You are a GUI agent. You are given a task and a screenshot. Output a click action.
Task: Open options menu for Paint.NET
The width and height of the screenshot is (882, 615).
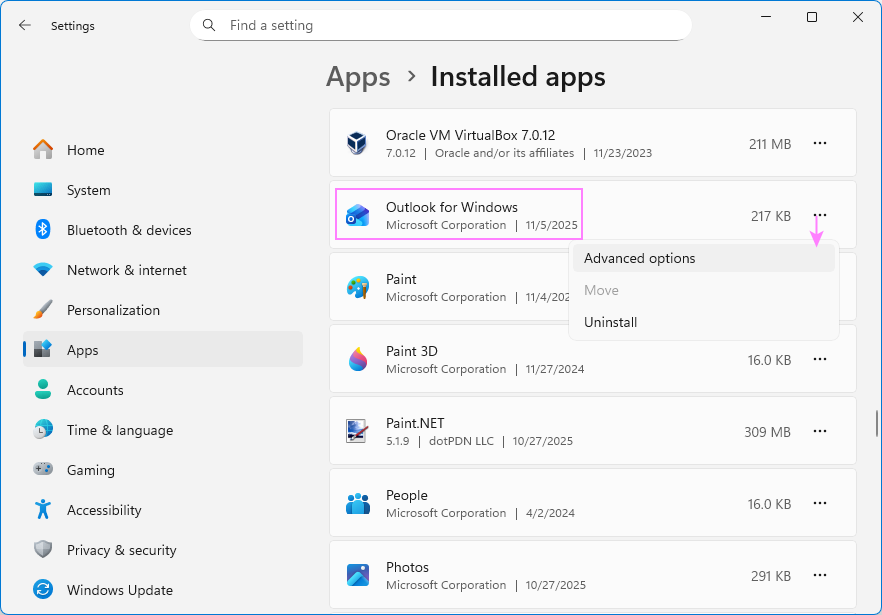(x=820, y=431)
